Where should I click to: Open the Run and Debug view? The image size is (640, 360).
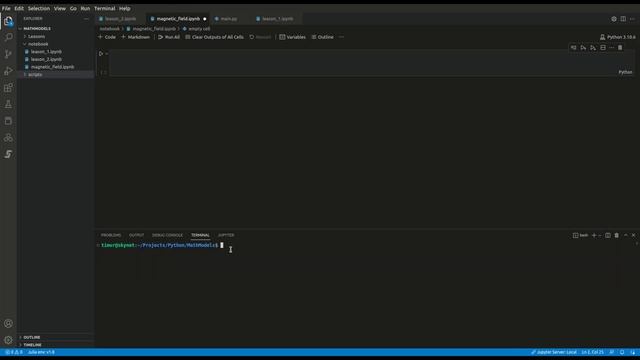(x=8, y=71)
